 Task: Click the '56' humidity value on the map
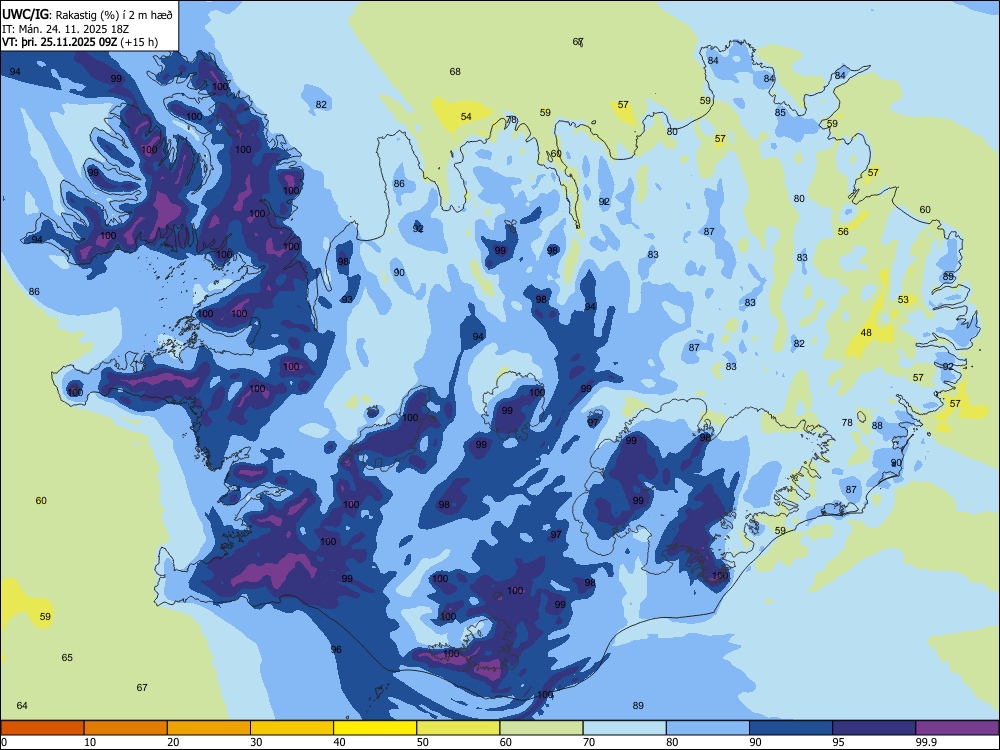coord(843,232)
